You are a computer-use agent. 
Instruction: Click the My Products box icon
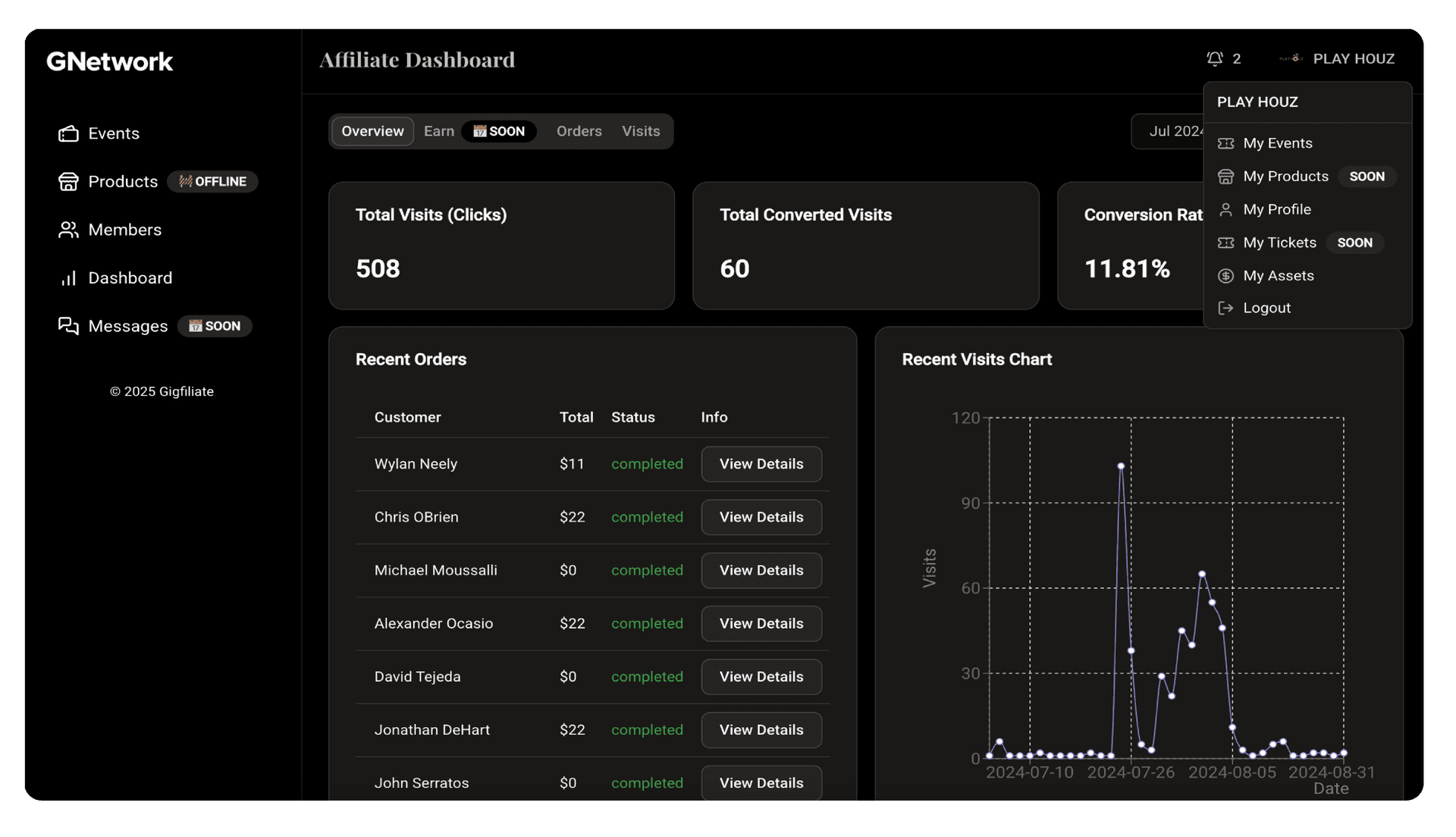(1227, 177)
